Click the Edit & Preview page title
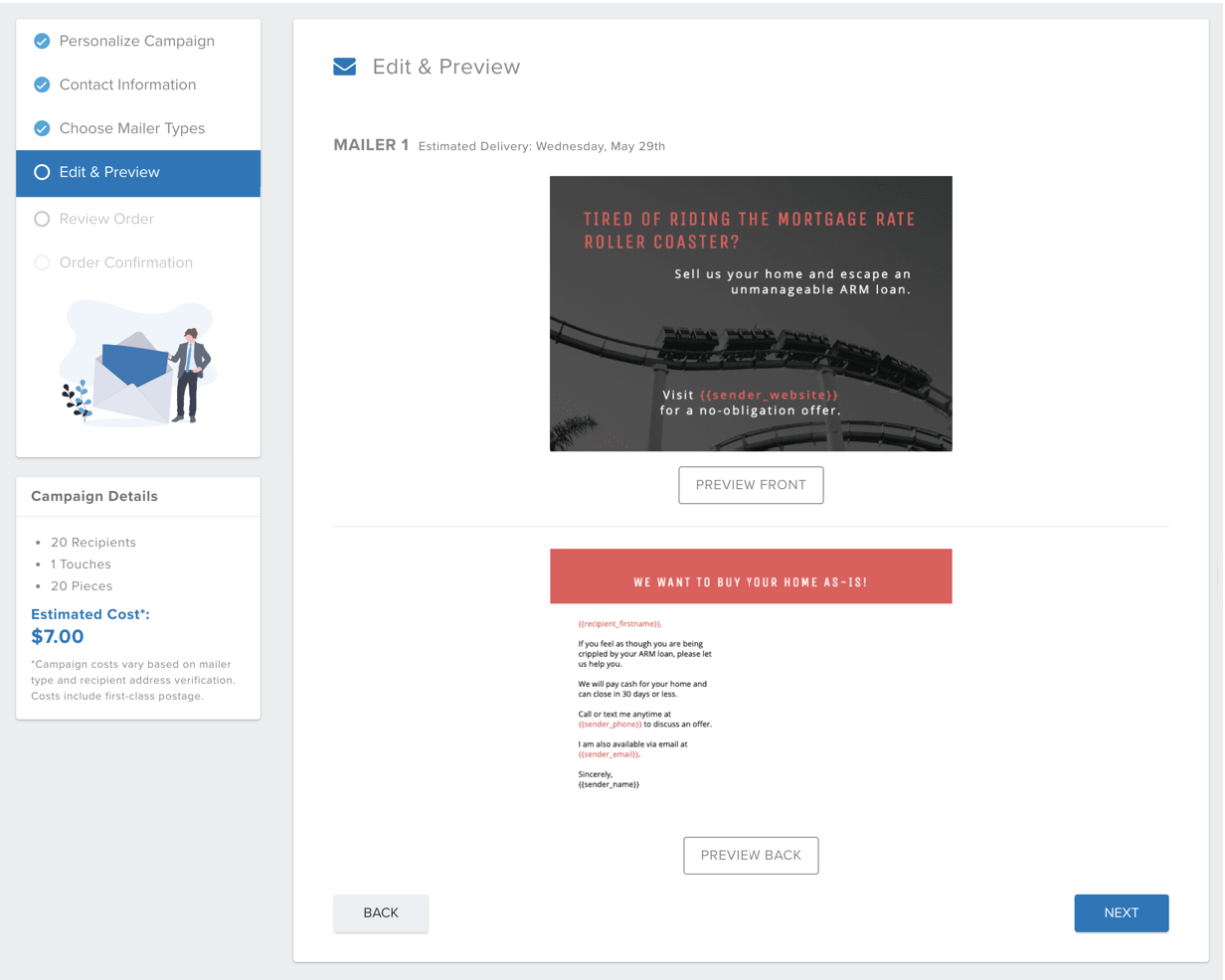This screenshot has height=980, width=1225. (446, 67)
